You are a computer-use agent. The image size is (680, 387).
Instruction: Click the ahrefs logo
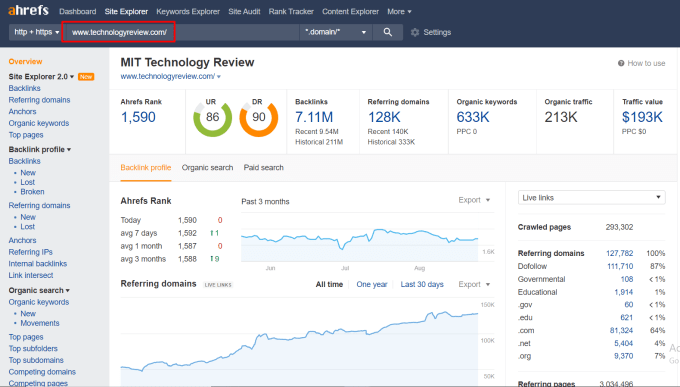coord(28,10)
